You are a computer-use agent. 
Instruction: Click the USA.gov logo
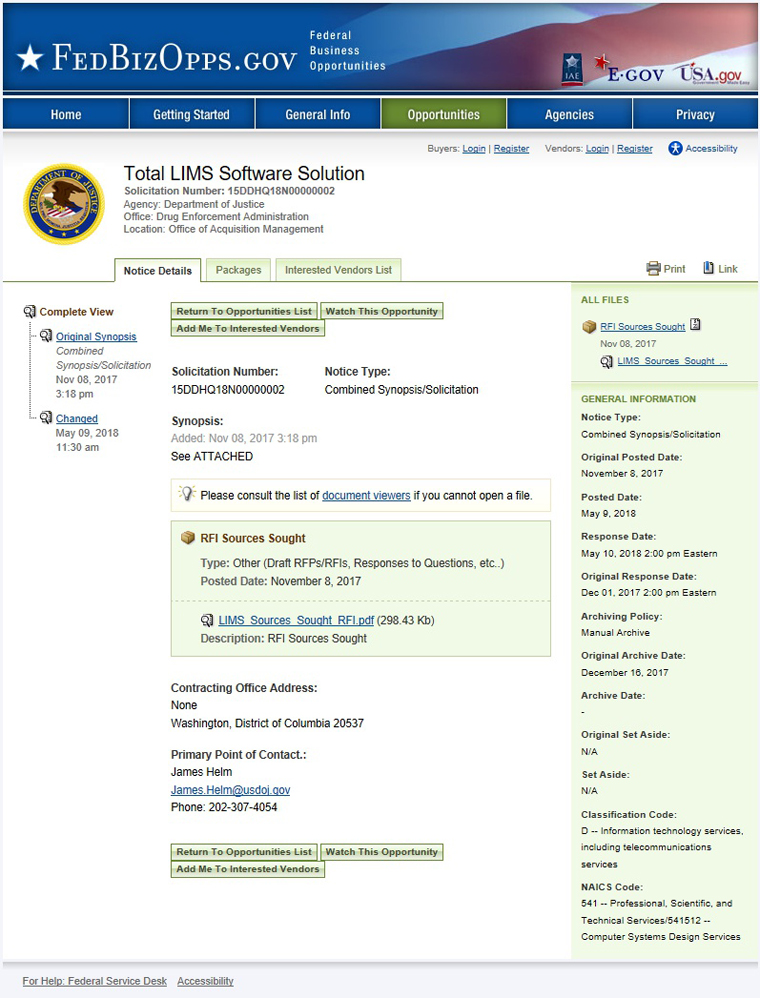point(710,73)
